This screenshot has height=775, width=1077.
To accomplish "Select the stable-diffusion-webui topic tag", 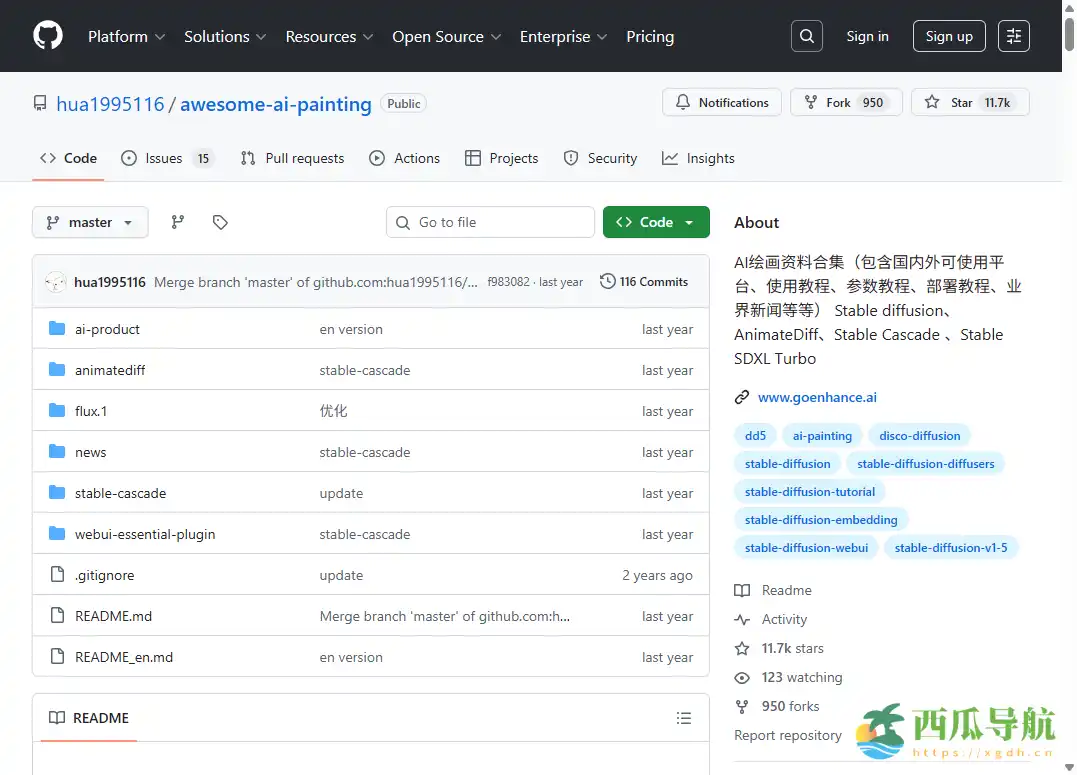I will tap(806, 547).
